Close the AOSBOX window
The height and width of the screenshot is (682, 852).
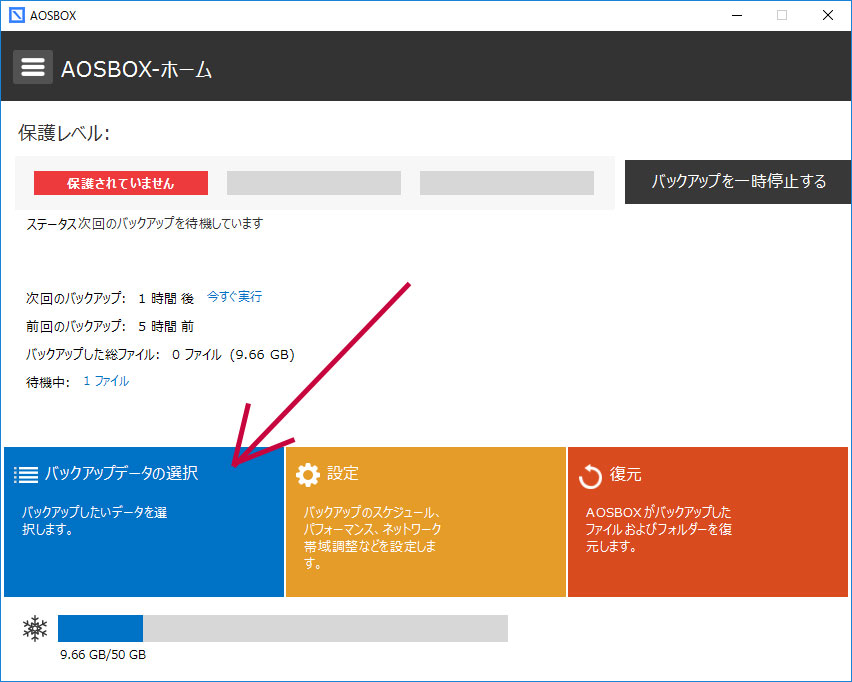coord(828,15)
